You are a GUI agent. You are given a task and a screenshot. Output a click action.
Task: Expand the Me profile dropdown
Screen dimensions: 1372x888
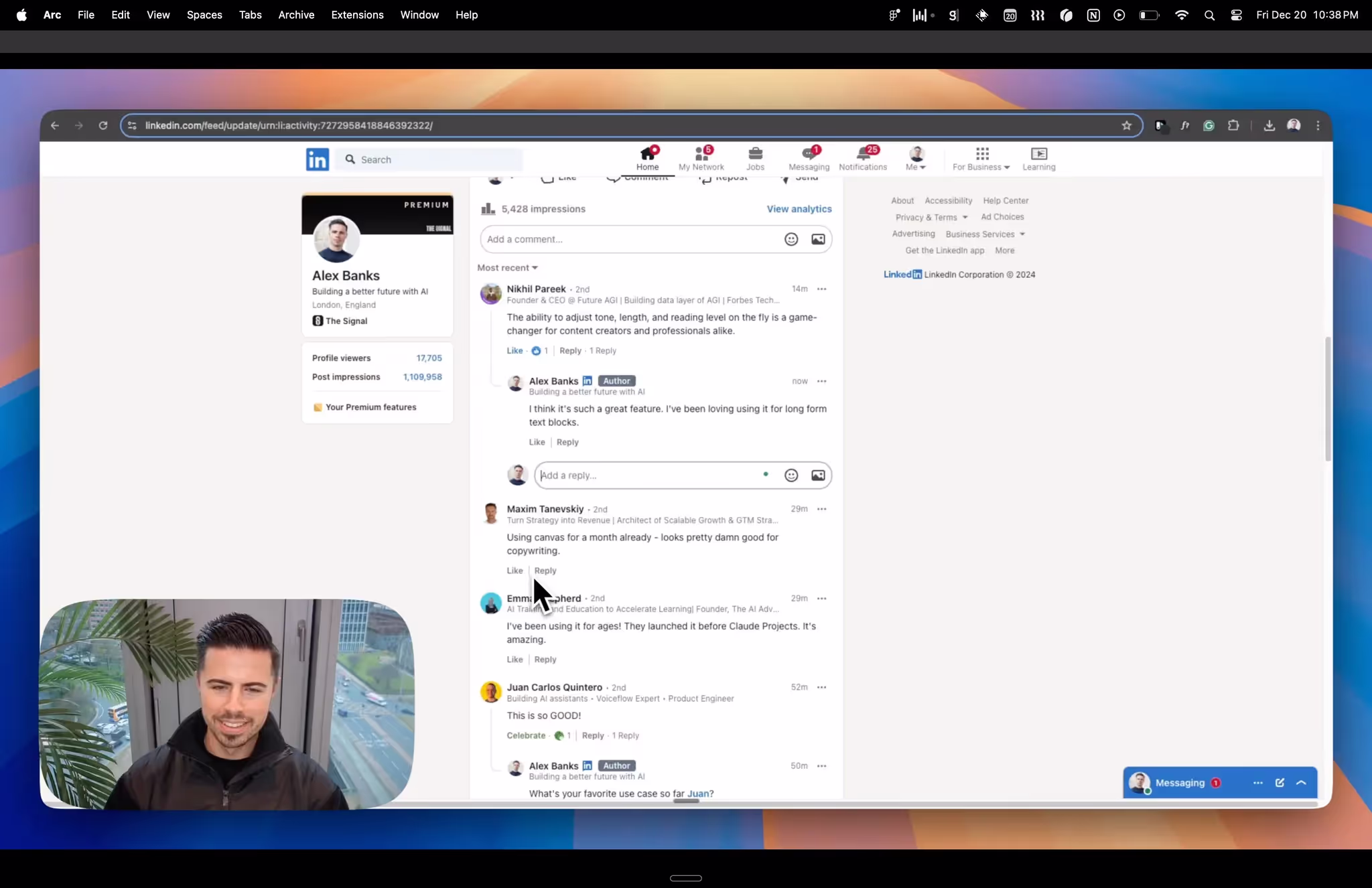click(916, 159)
